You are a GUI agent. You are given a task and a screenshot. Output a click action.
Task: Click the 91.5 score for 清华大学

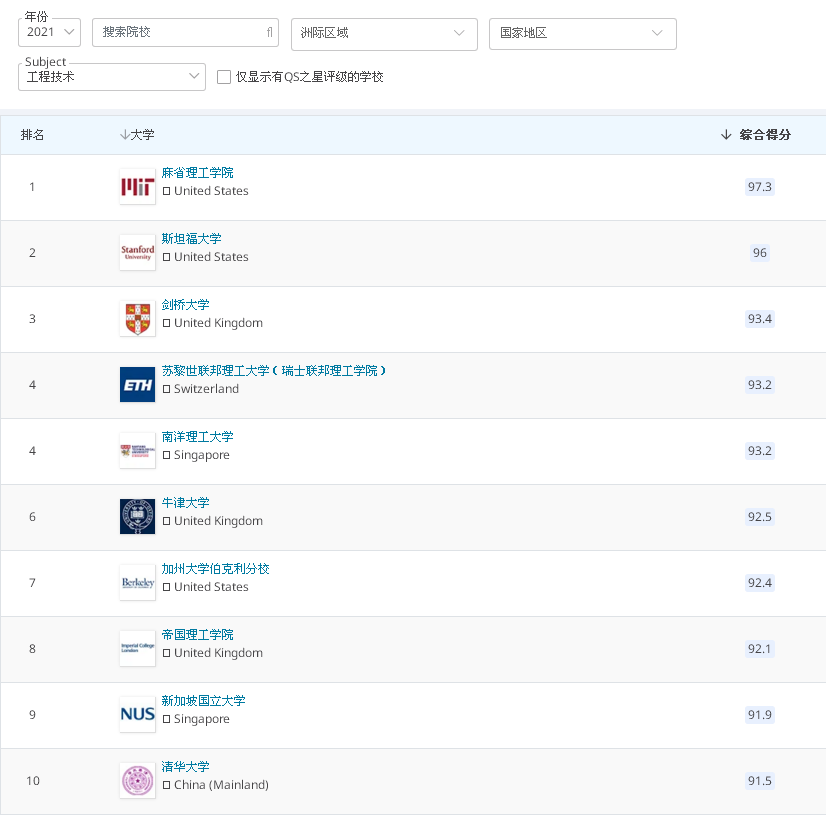coord(760,781)
